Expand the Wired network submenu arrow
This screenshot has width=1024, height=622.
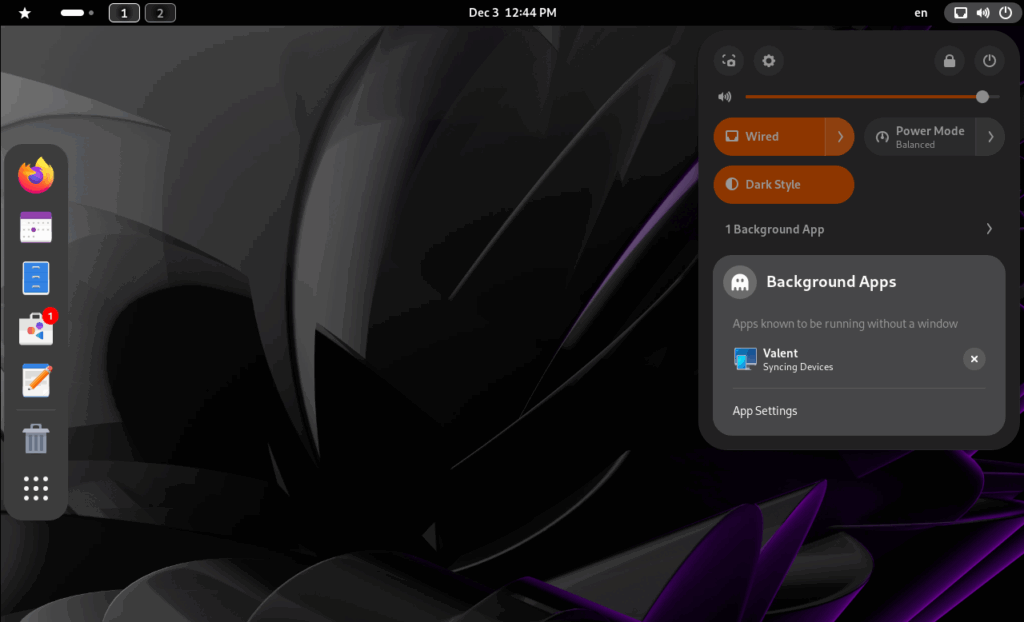pyautogui.click(x=840, y=137)
